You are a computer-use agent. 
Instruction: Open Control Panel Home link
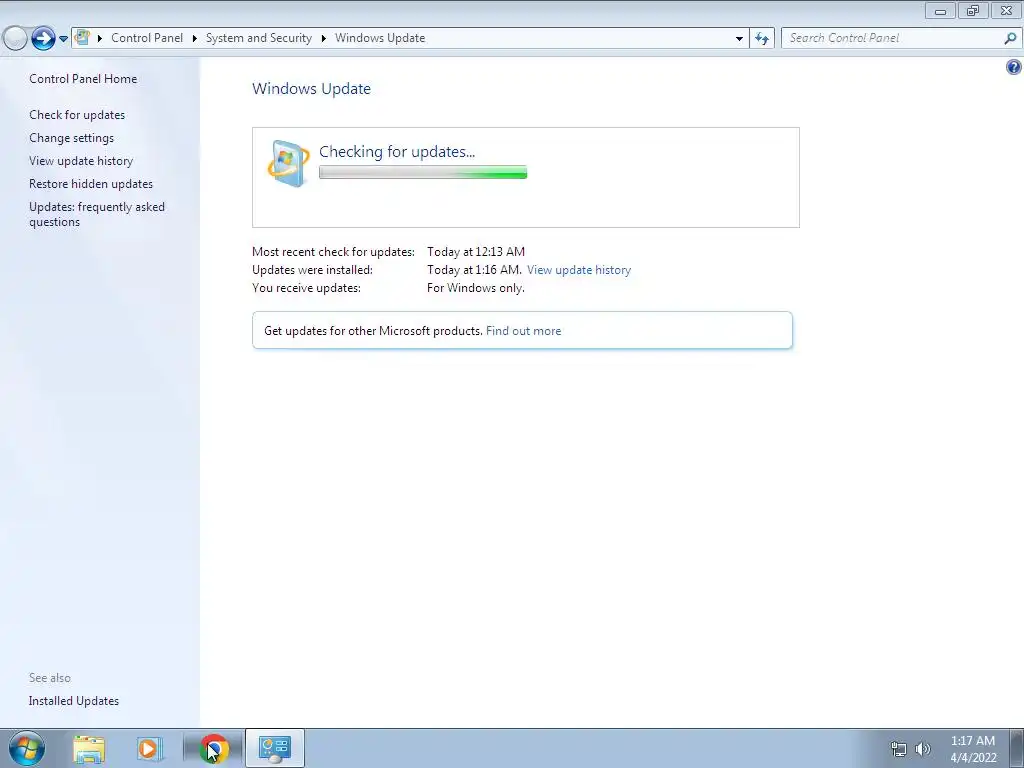coord(83,79)
